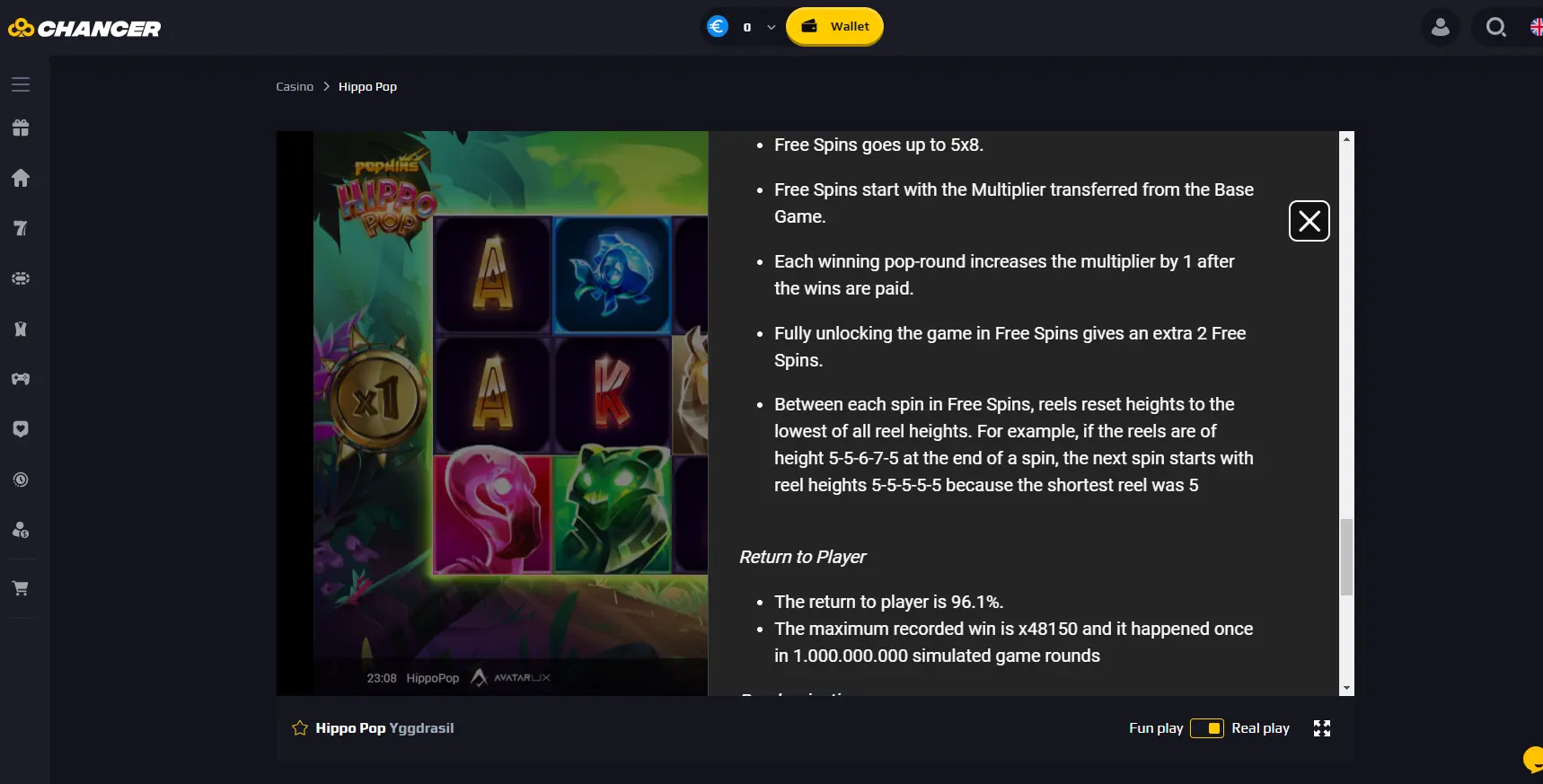
Task: Click the scrollbar down arrow in rules
Action: pyautogui.click(x=1346, y=688)
